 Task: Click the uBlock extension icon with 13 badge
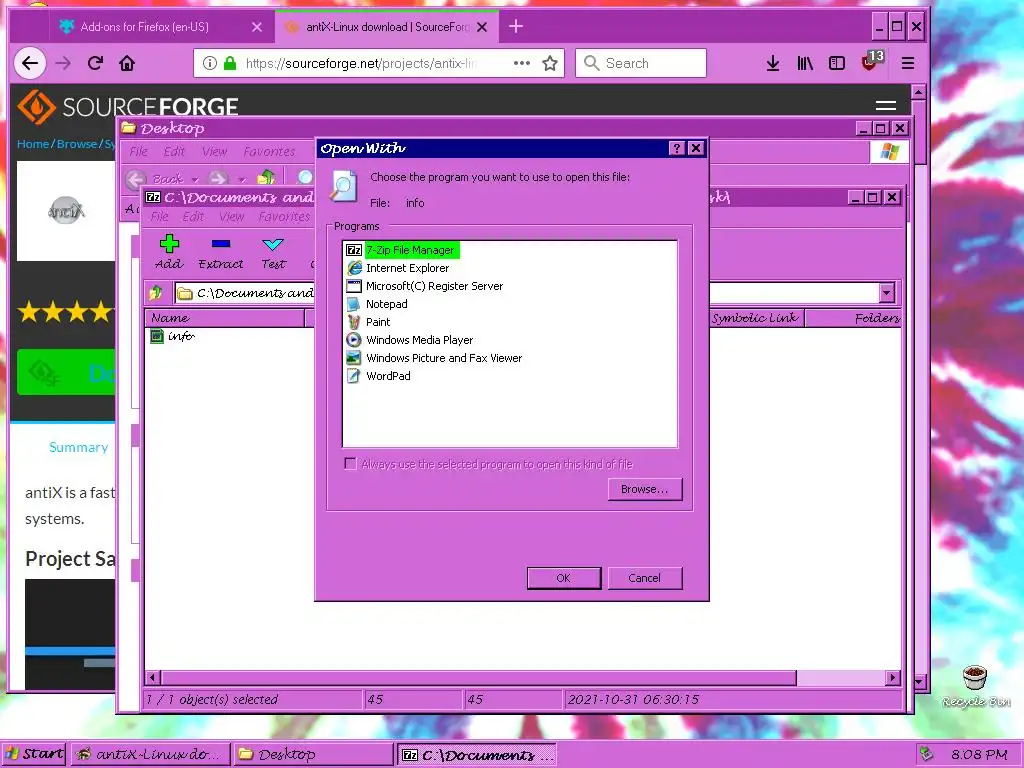(872, 61)
